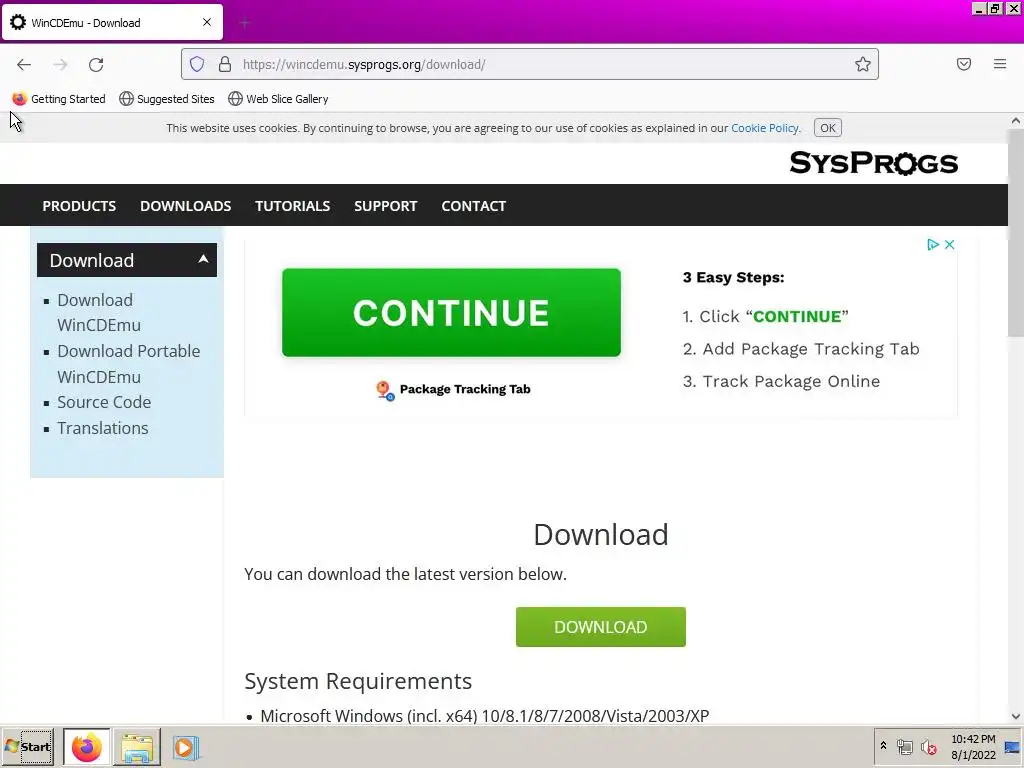Click the network tray icon
Screen dimensions: 1024x768
(904, 746)
